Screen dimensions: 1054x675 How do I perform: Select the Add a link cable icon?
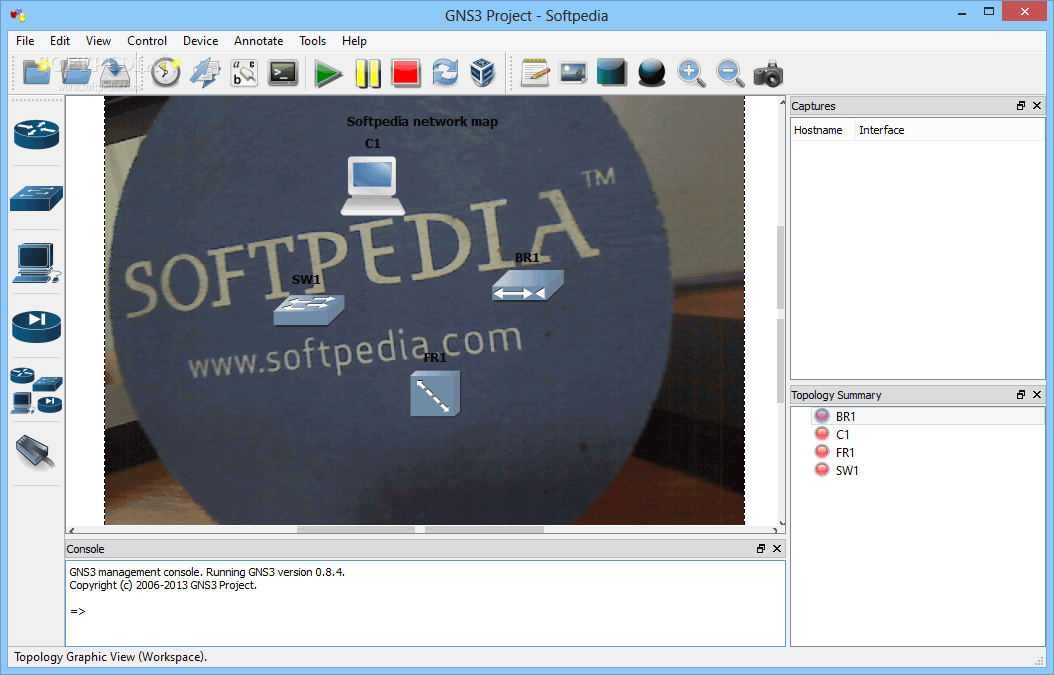click(35, 452)
